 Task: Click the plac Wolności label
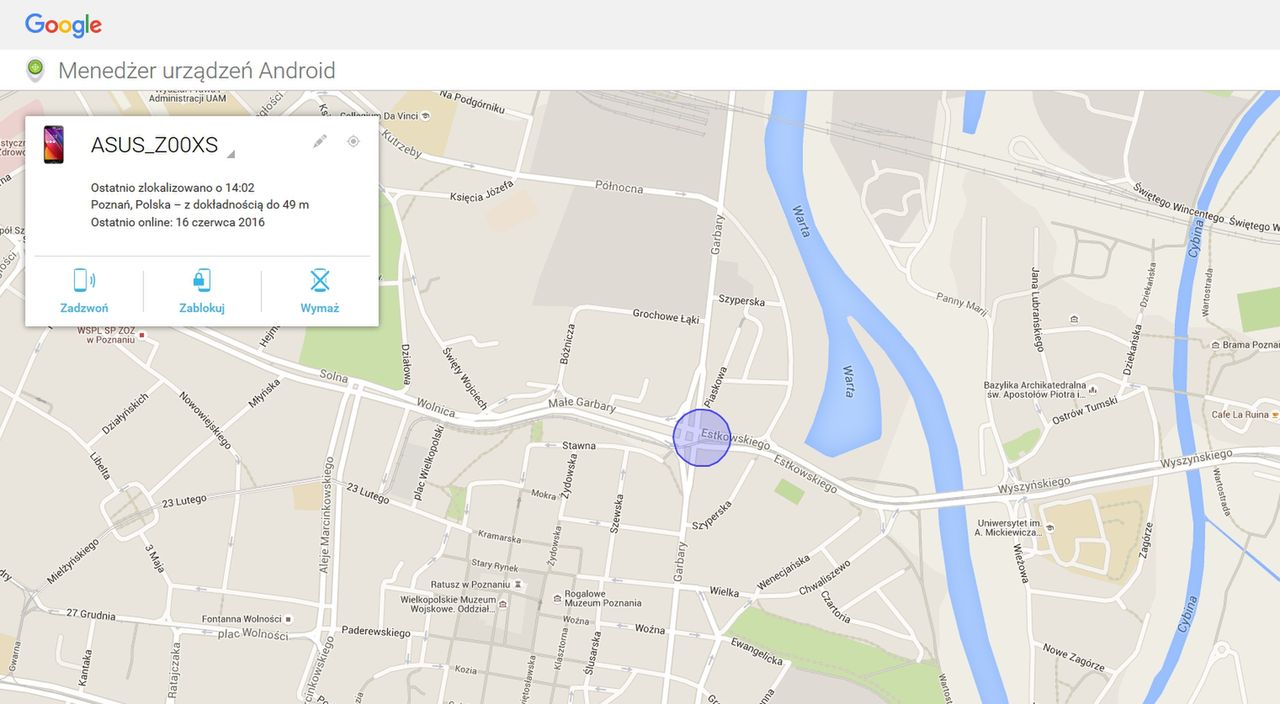(253, 634)
